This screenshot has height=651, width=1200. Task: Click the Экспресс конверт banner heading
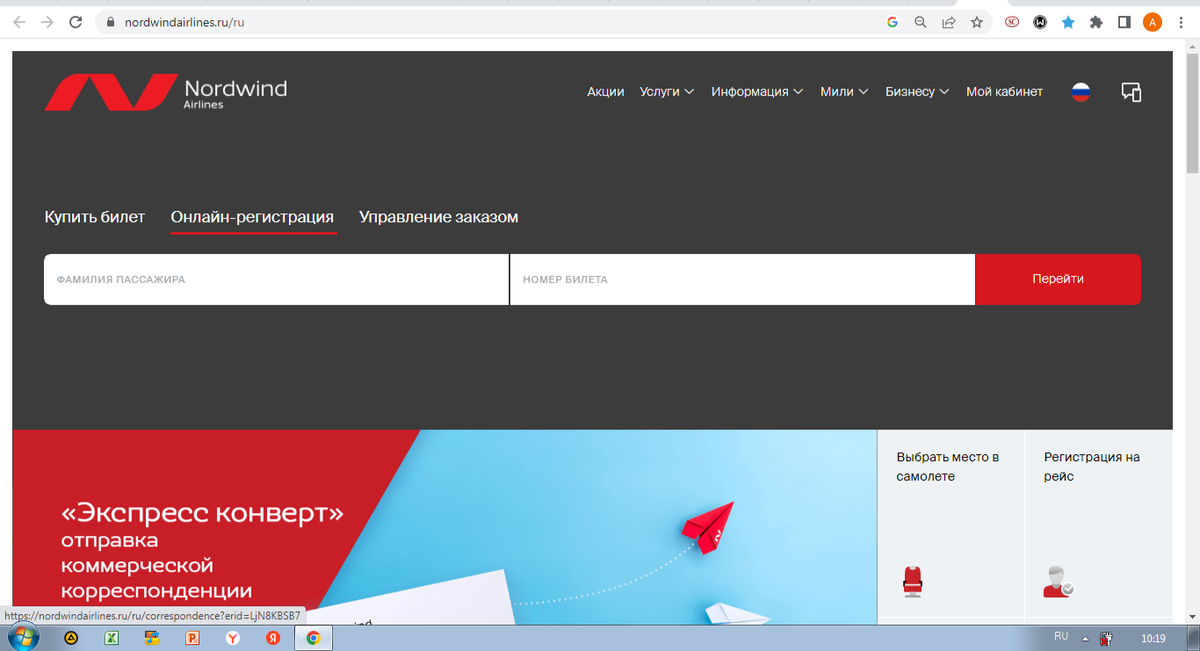tap(202, 514)
